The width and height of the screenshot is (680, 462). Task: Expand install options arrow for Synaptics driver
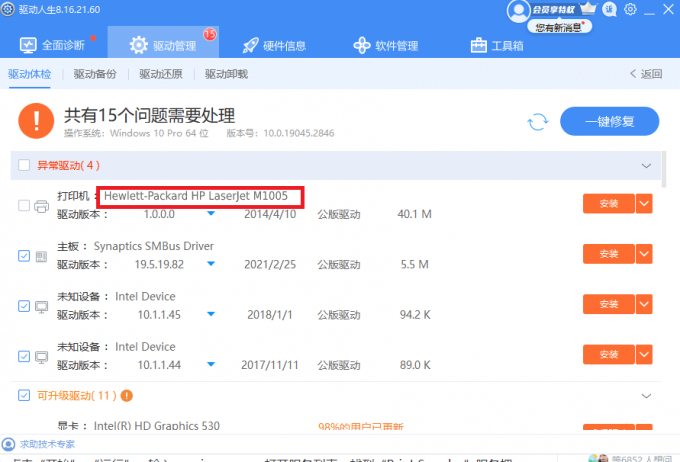(644, 254)
